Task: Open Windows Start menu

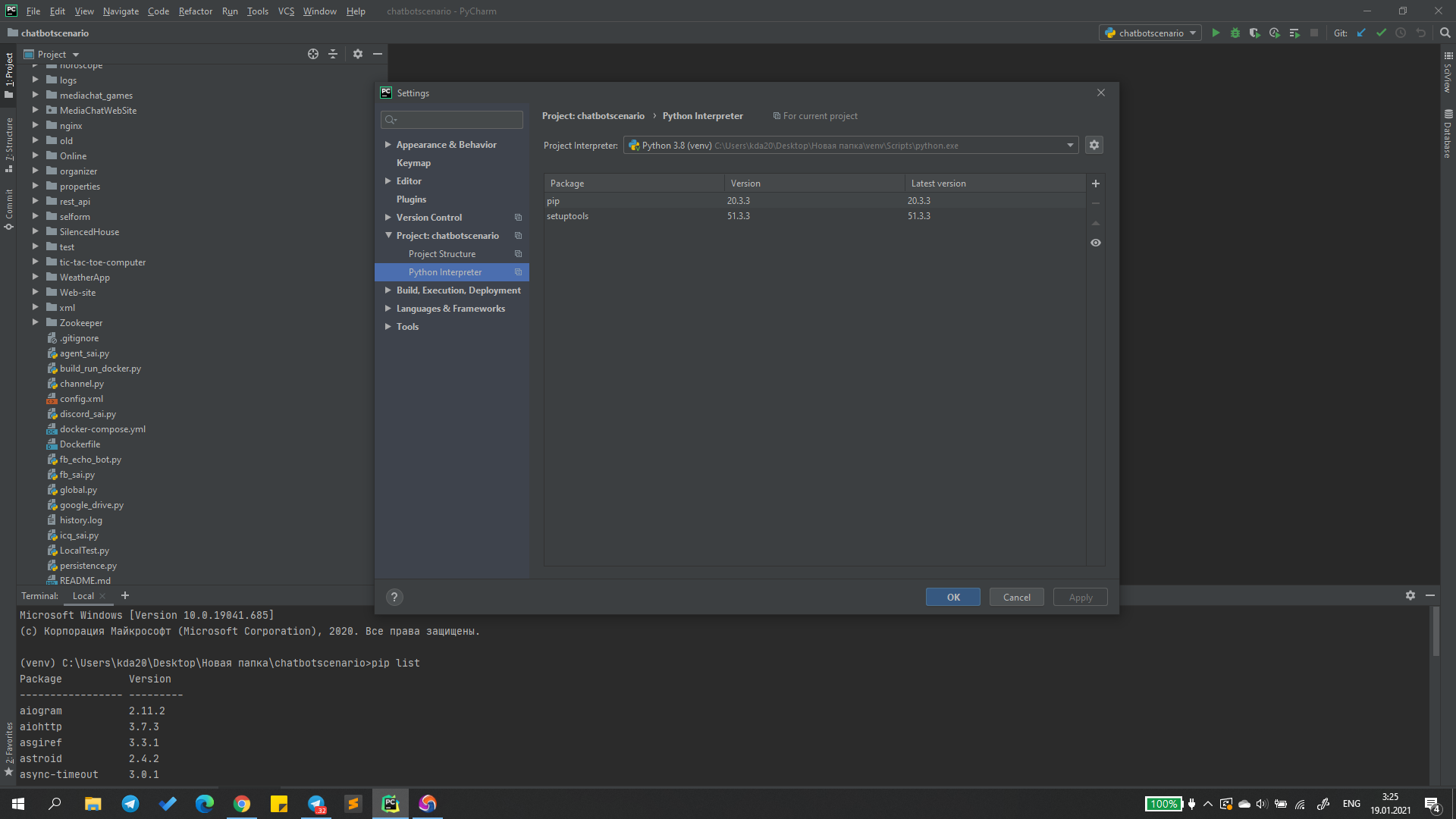Action: pos(18,804)
